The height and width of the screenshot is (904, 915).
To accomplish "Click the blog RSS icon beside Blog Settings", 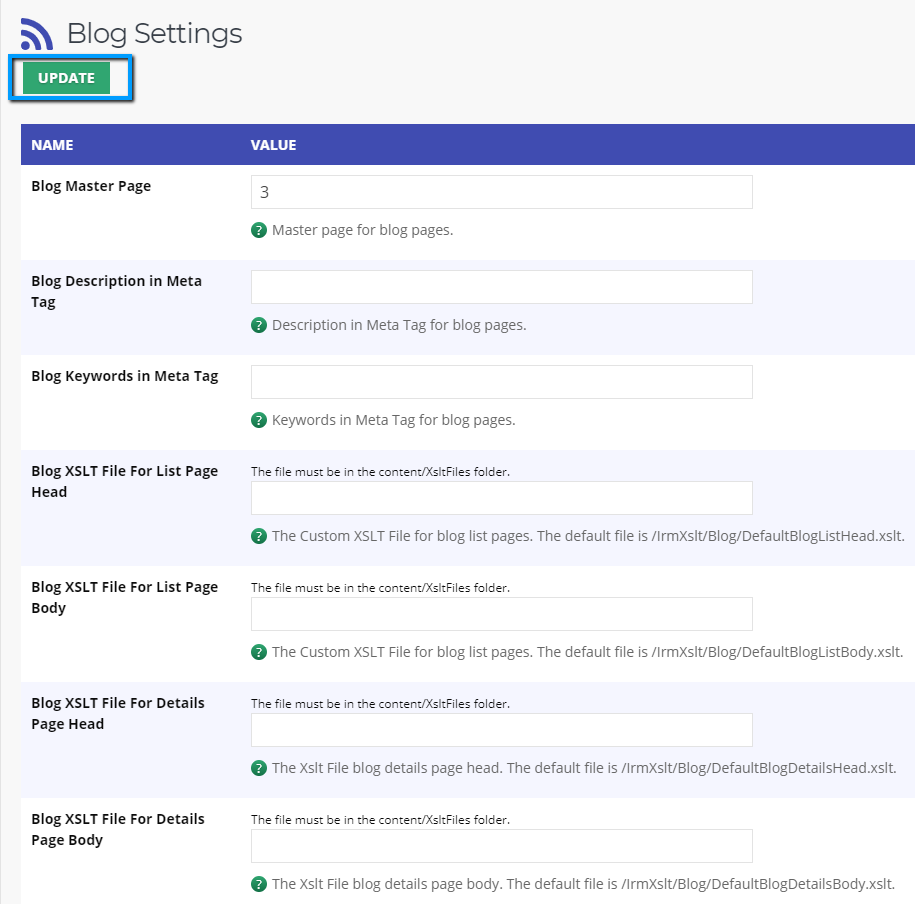I will [37, 34].
